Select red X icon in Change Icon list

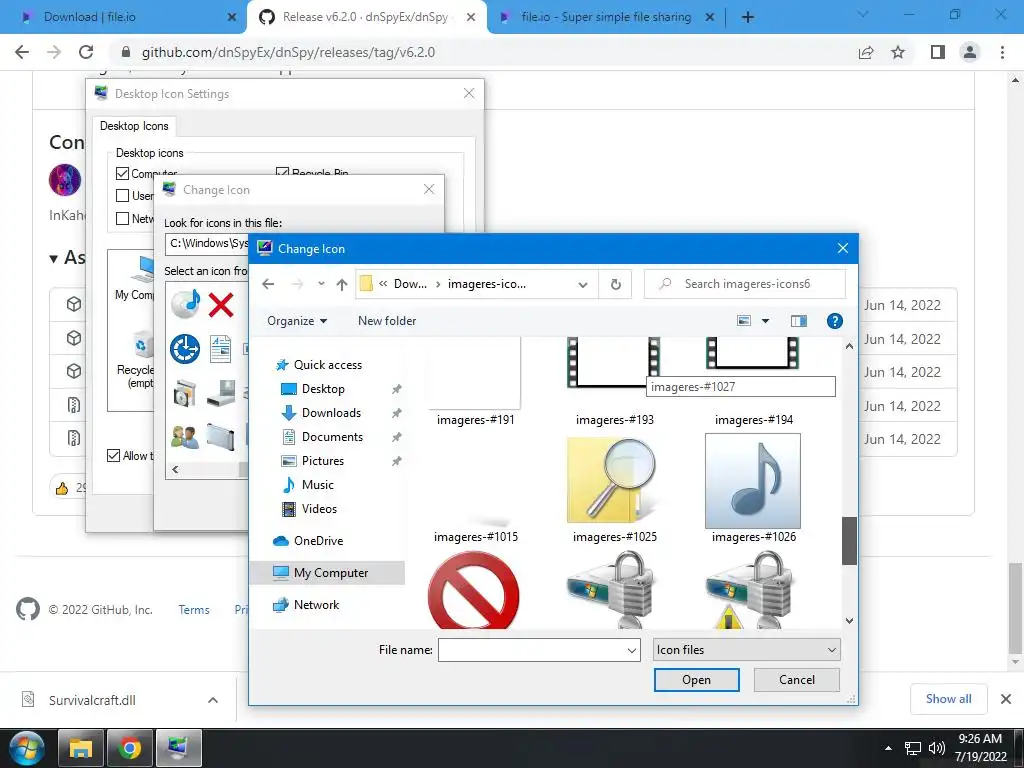tap(221, 304)
